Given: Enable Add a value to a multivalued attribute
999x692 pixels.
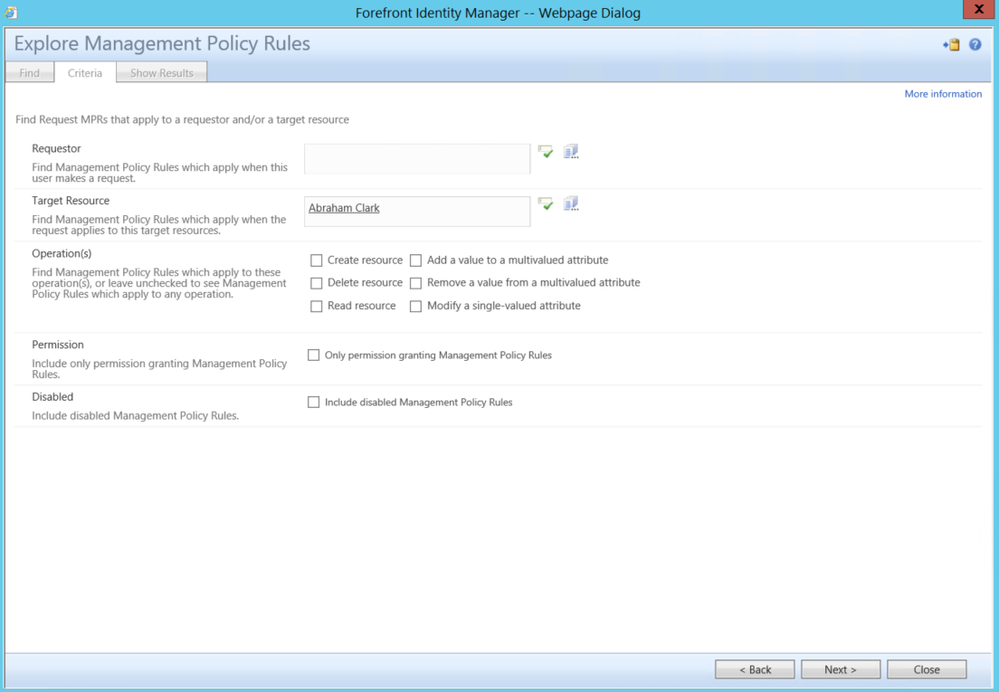Looking at the screenshot, I should click(x=415, y=261).
